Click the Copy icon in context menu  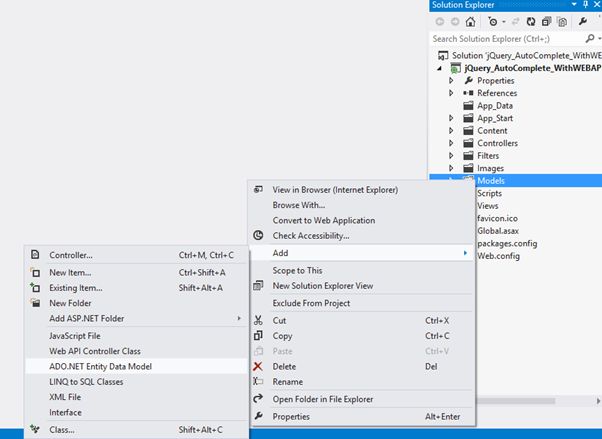[x=258, y=336]
